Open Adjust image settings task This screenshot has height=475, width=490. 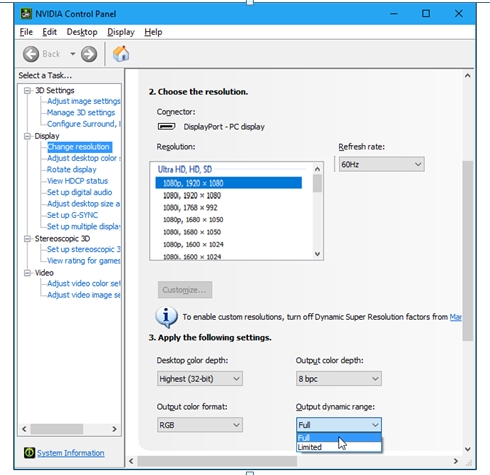pyautogui.click(x=84, y=101)
